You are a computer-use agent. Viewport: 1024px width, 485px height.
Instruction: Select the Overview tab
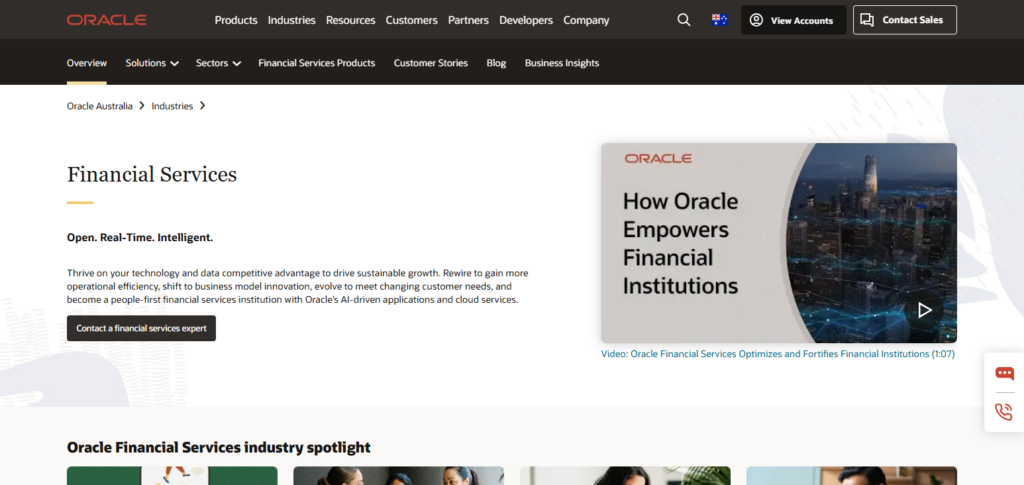click(x=86, y=63)
